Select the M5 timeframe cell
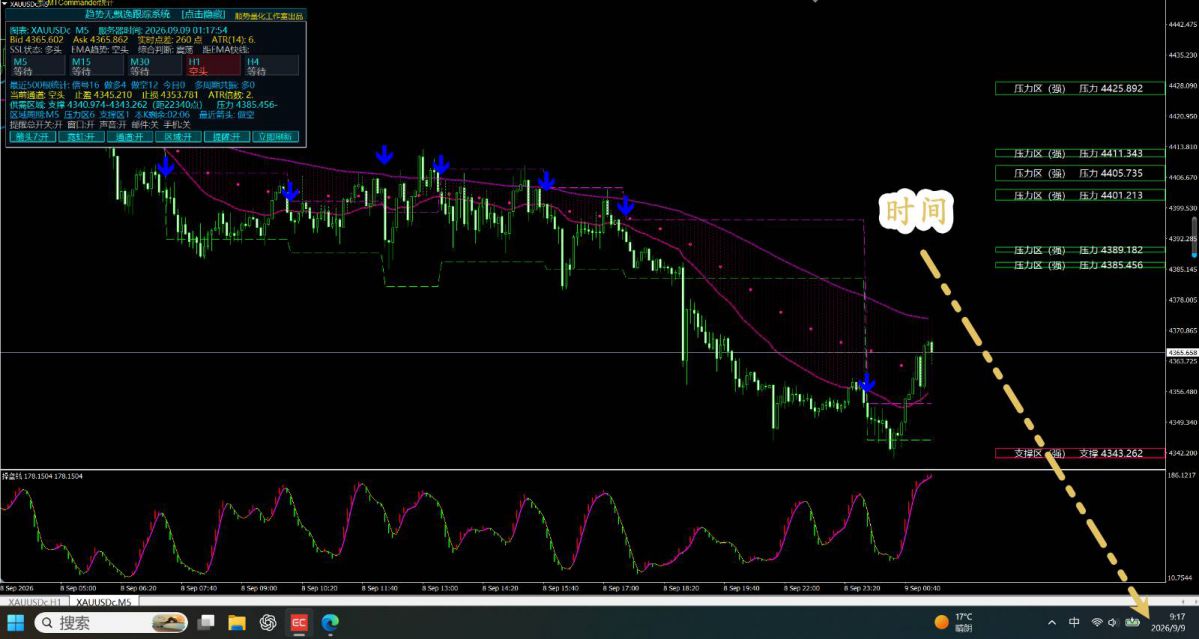The image size is (1199, 639). [x=38, y=66]
